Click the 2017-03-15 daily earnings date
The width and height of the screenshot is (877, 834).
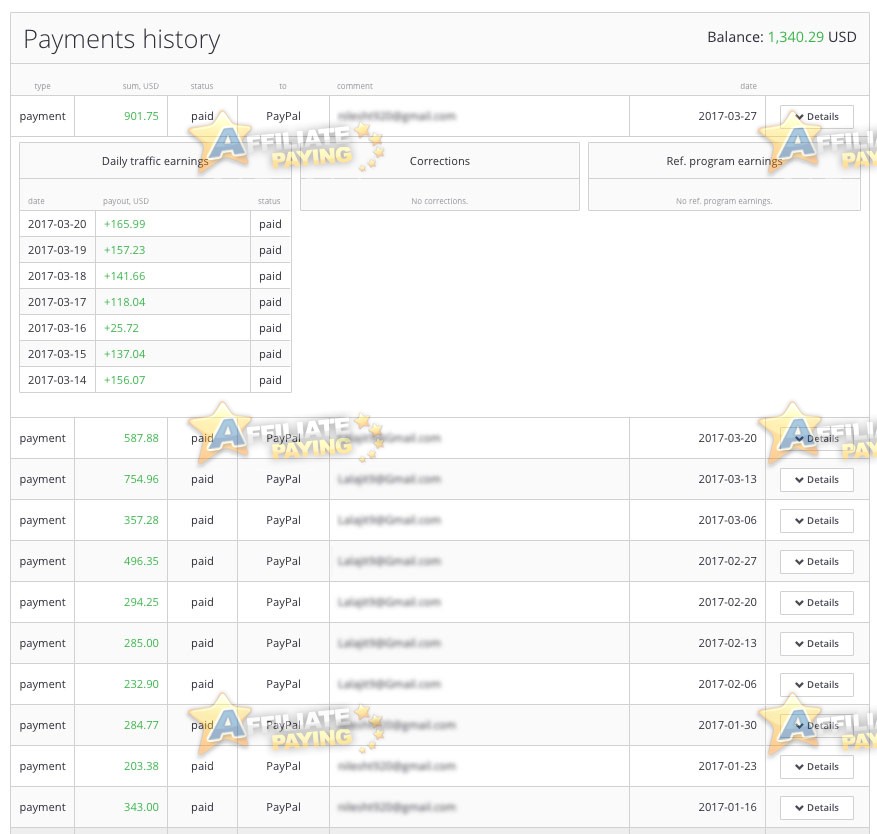[x=57, y=354]
